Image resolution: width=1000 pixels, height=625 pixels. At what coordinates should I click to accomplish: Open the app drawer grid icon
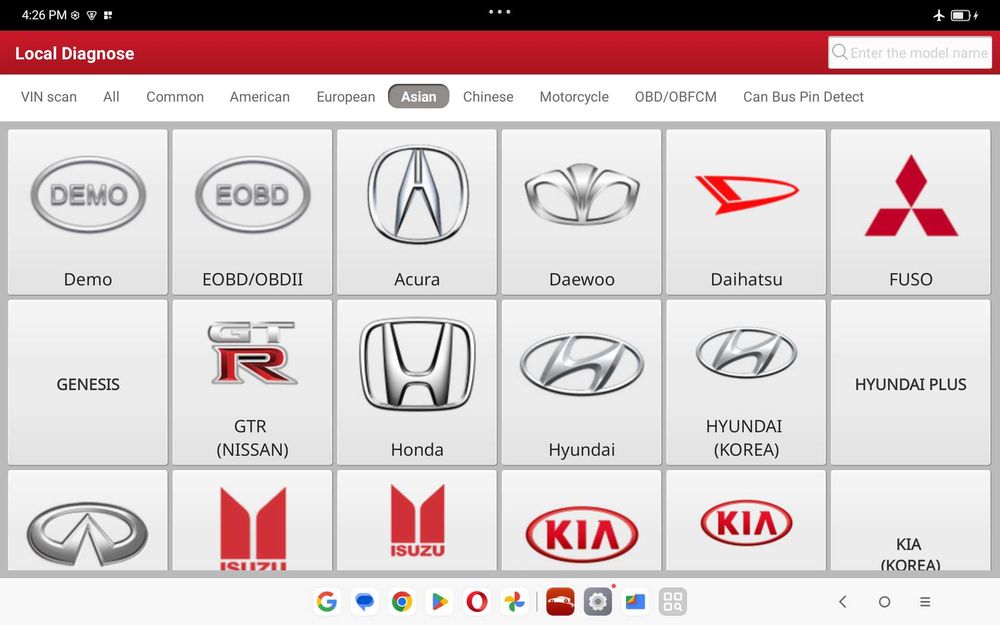point(673,601)
